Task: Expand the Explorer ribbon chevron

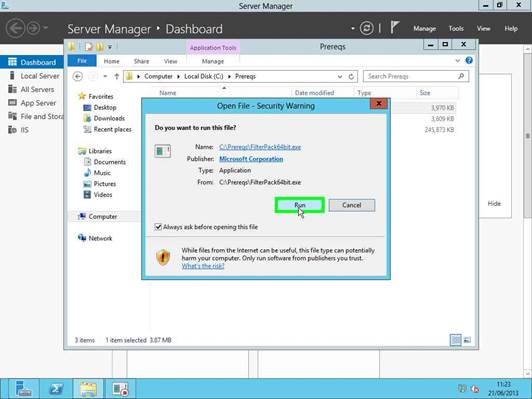Action: (x=457, y=61)
